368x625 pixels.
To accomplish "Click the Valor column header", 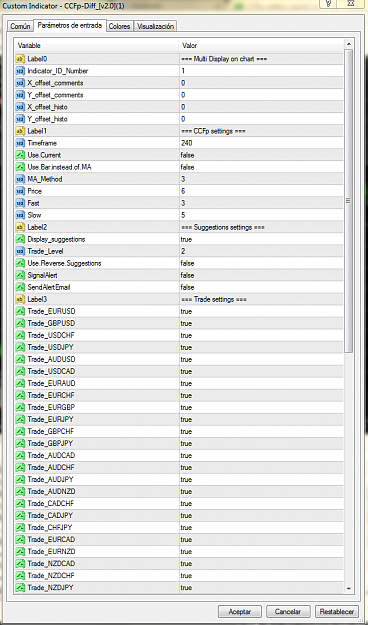I will point(261,45).
